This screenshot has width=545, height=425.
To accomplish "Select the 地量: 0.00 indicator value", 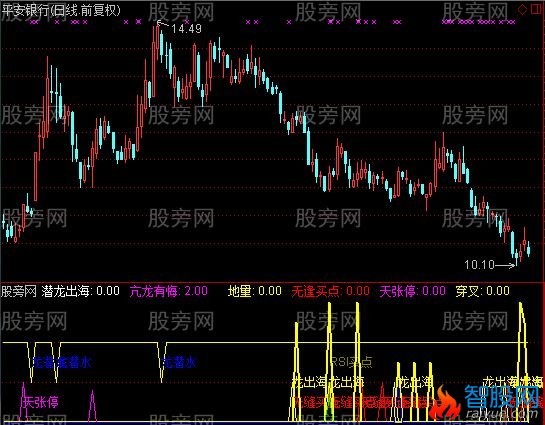I will coord(254,291).
